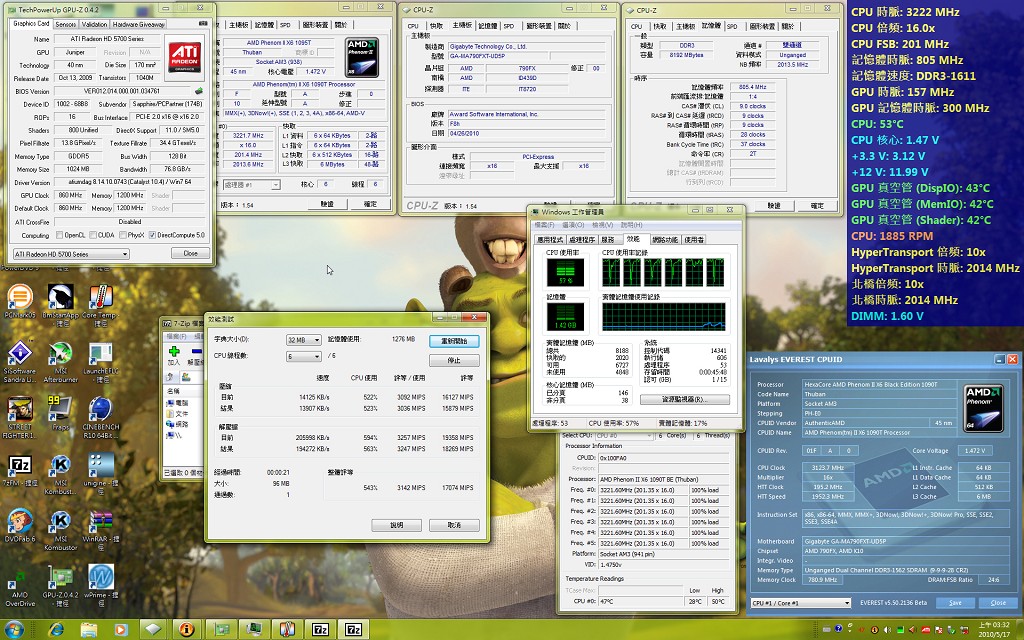This screenshot has width=1024, height=640.
Task: Expand the processor selection dropdown in CPU-Z
Action: [251, 185]
